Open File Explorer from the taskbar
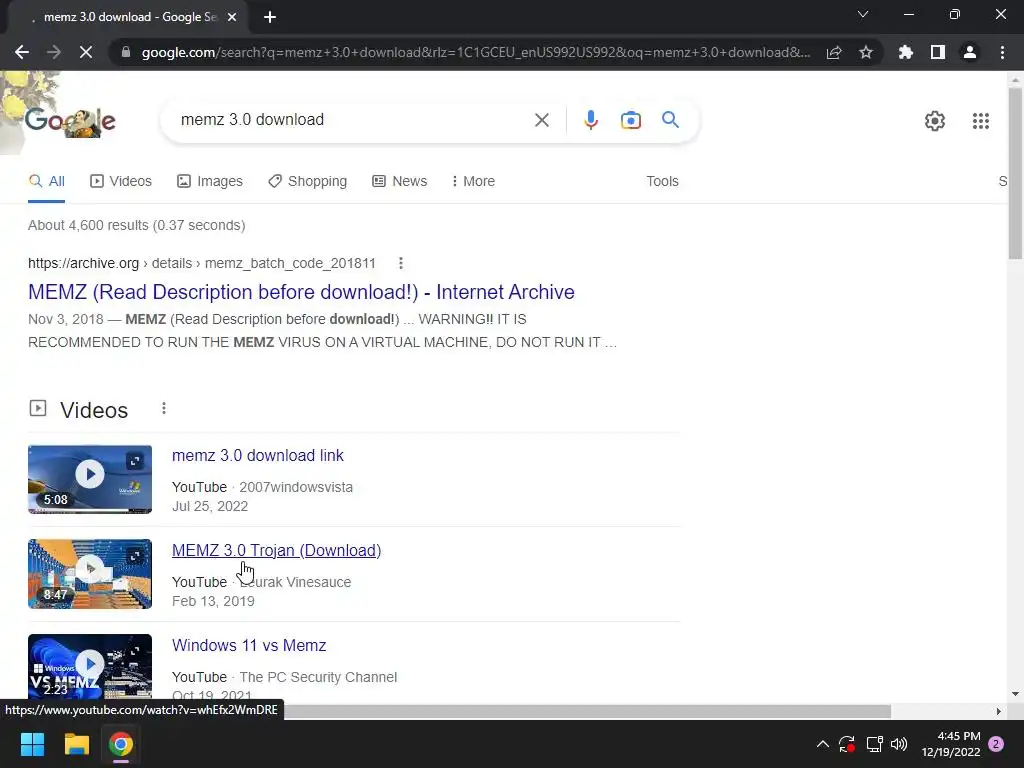Screen dimensions: 1024x768 [76, 744]
